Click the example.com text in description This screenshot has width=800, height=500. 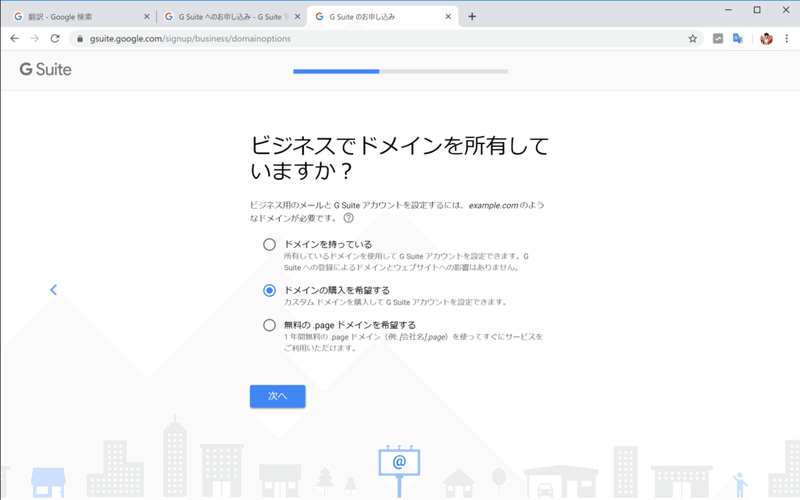point(493,205)
